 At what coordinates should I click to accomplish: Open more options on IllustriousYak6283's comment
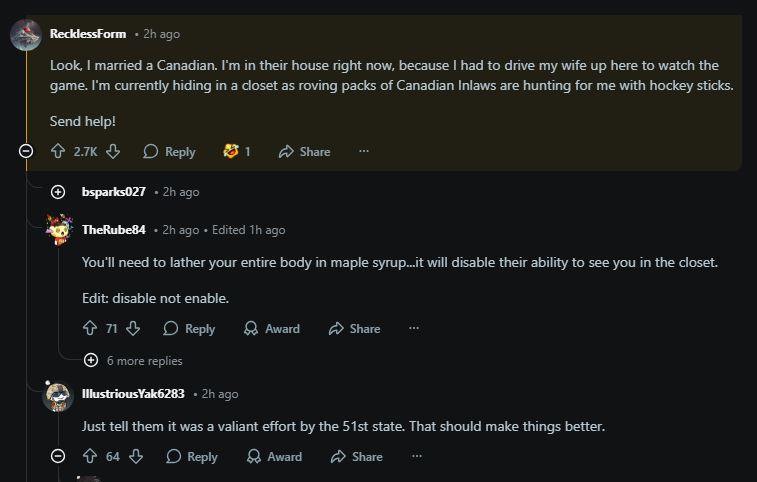(x=416, y=456)
